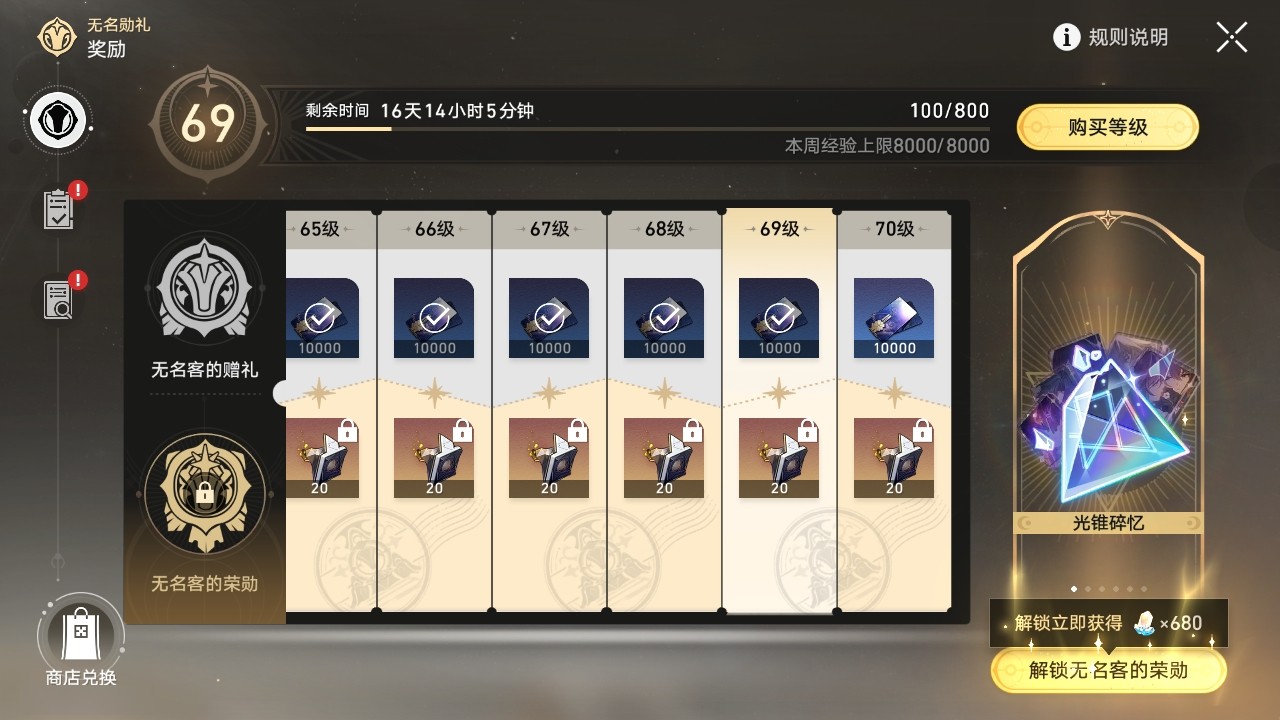Click the locked level 70 book reward
The height and width of the screenshot is (720, 1280).
pos(894,458)
